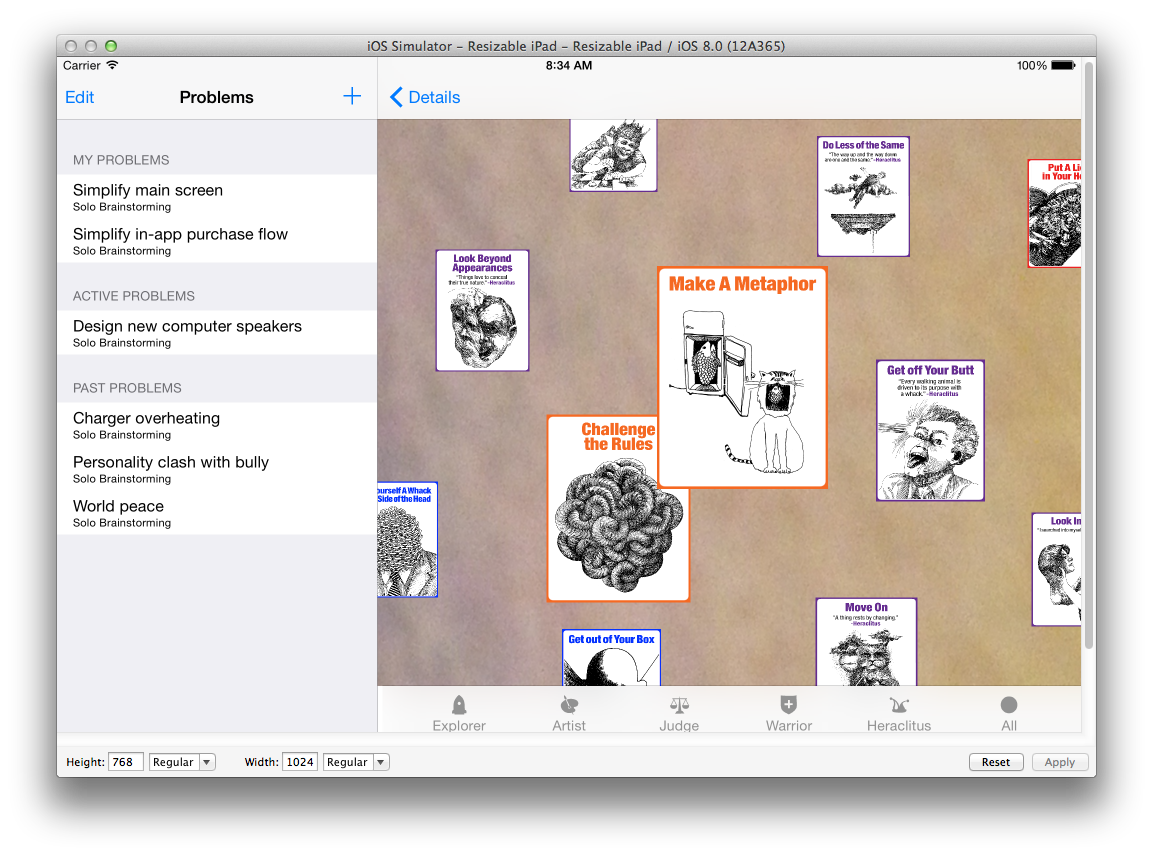Tap the Do Less of the Same card
The image size is (1153, 856).
click(863, 196)
